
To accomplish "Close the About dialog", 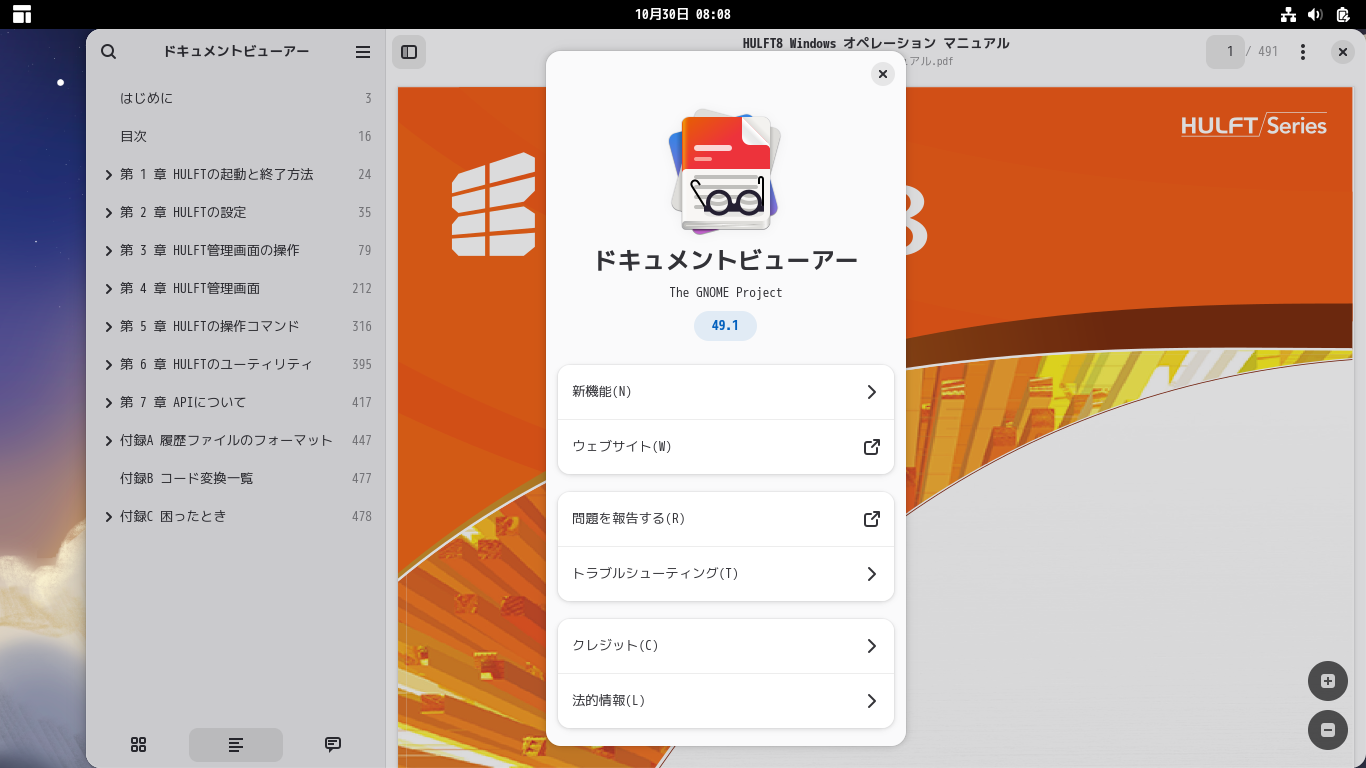I will click(x=882, y=74).
